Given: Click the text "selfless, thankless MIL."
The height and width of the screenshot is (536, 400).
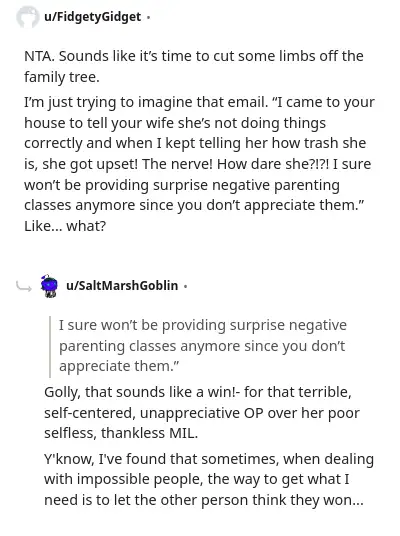Looking at the screenshot, I should coord(121,433).
